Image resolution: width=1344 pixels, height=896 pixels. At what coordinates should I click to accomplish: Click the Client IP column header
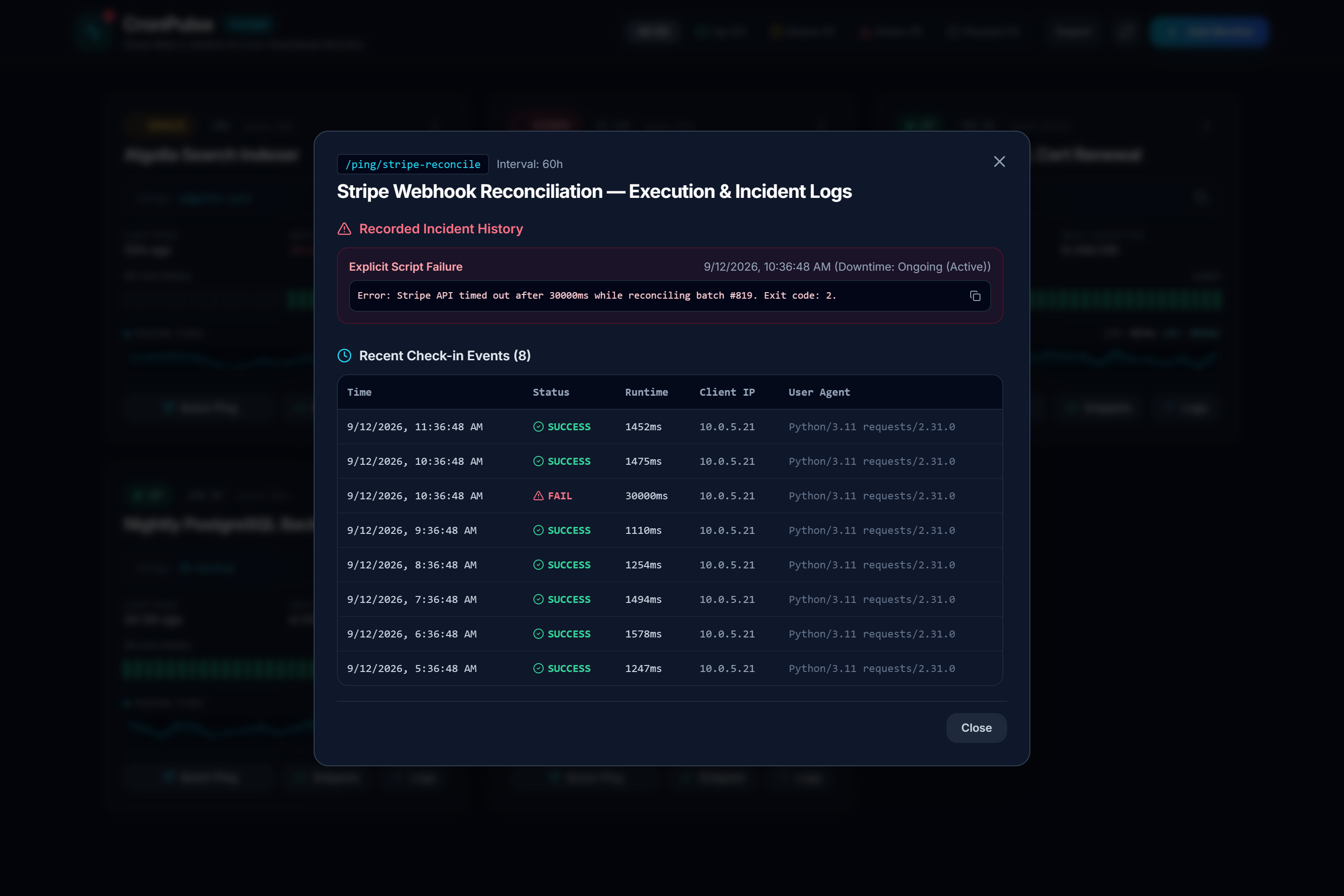727,392
